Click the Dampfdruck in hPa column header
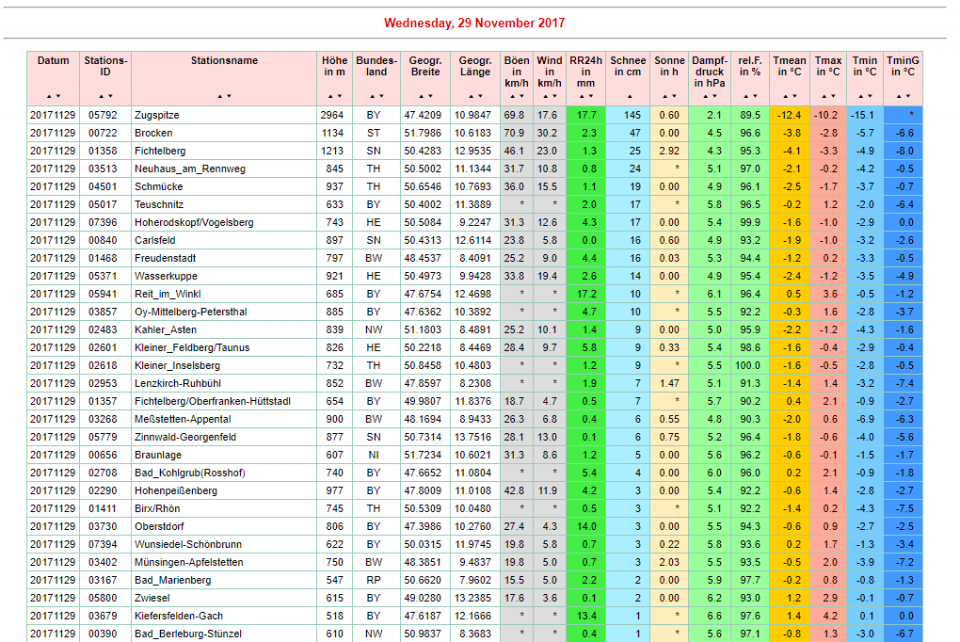Screen dimensions: 960x642 pos(709,71)
